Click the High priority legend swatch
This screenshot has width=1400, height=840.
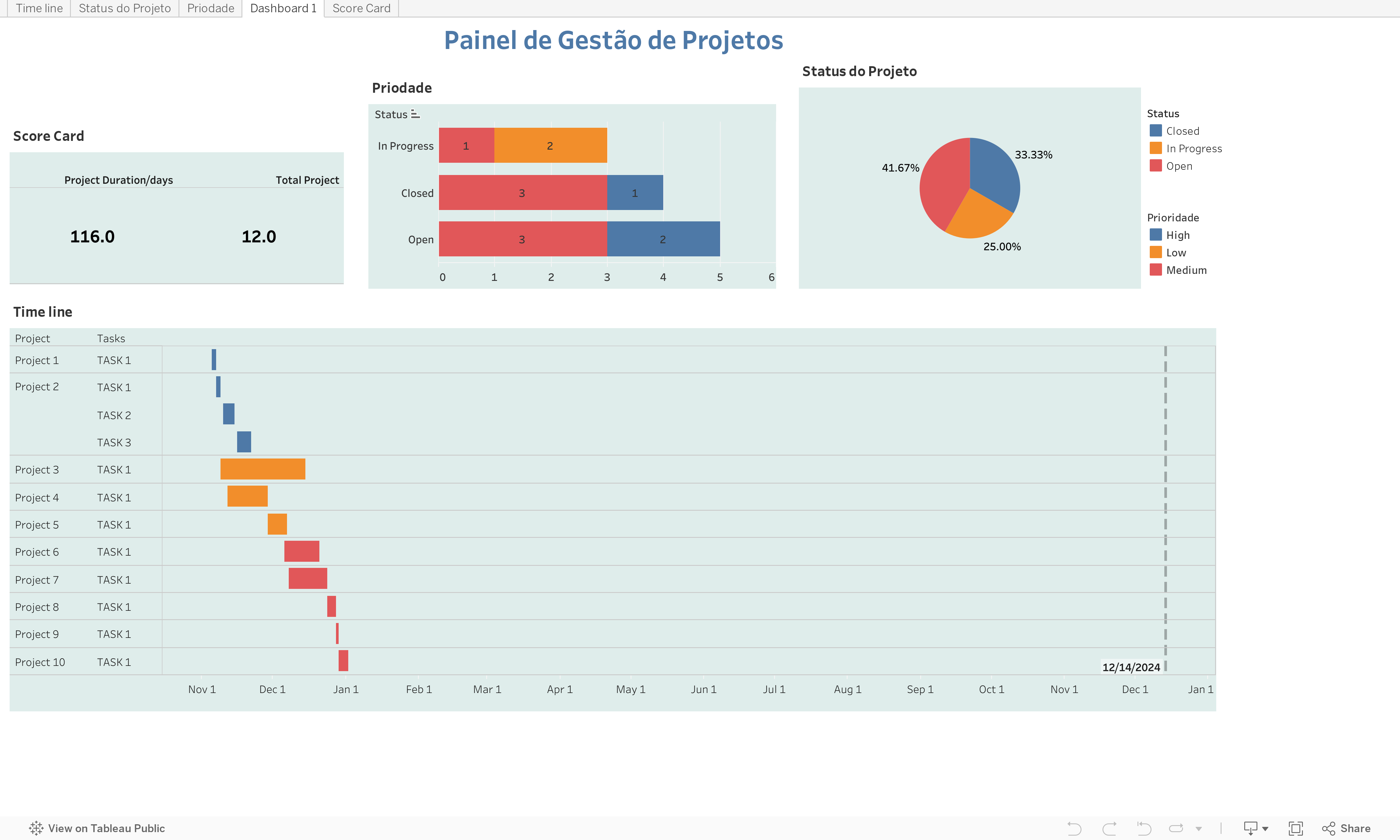pyautogui.click(x=1156, y=235)
